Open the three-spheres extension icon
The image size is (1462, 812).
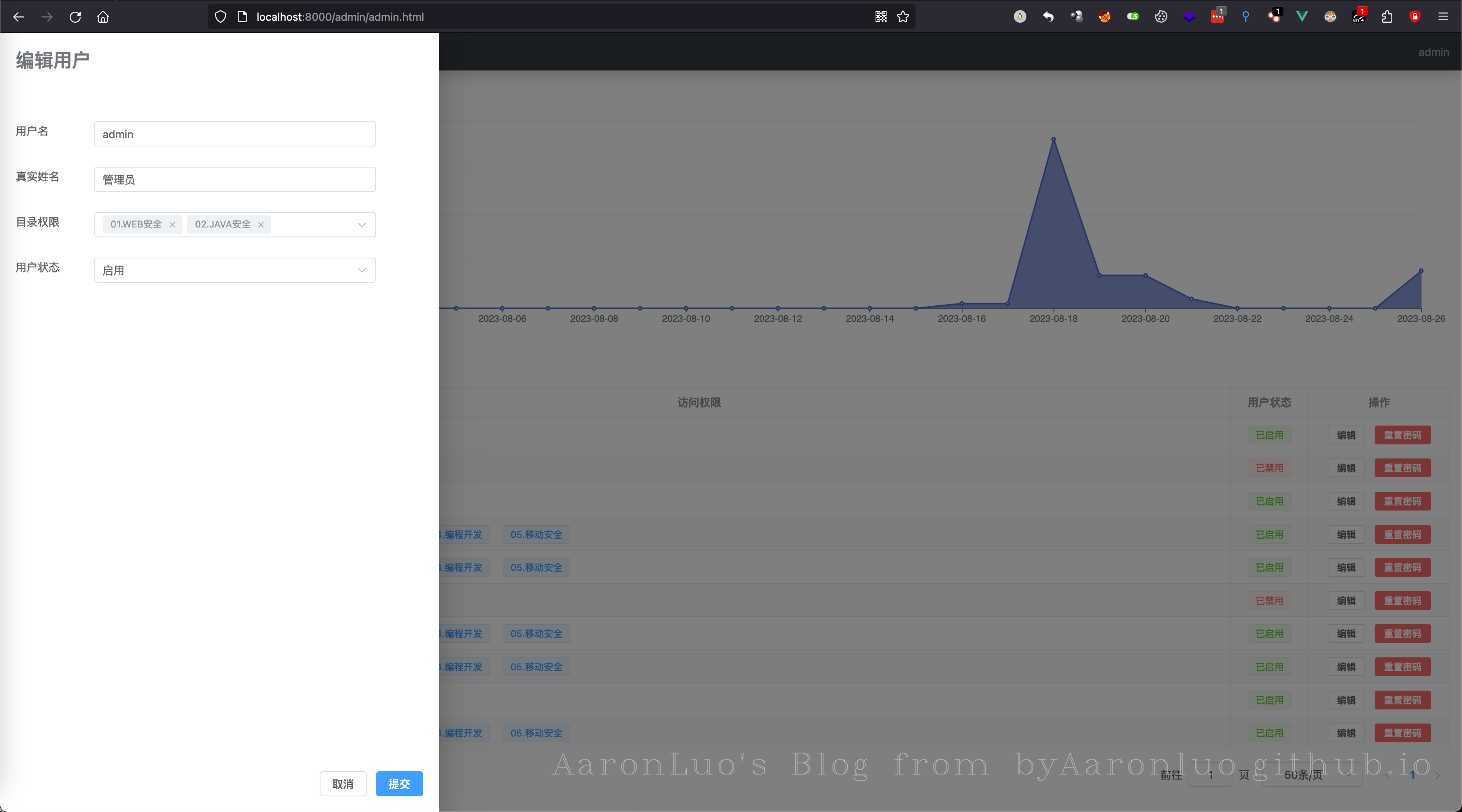(1076, 17)
